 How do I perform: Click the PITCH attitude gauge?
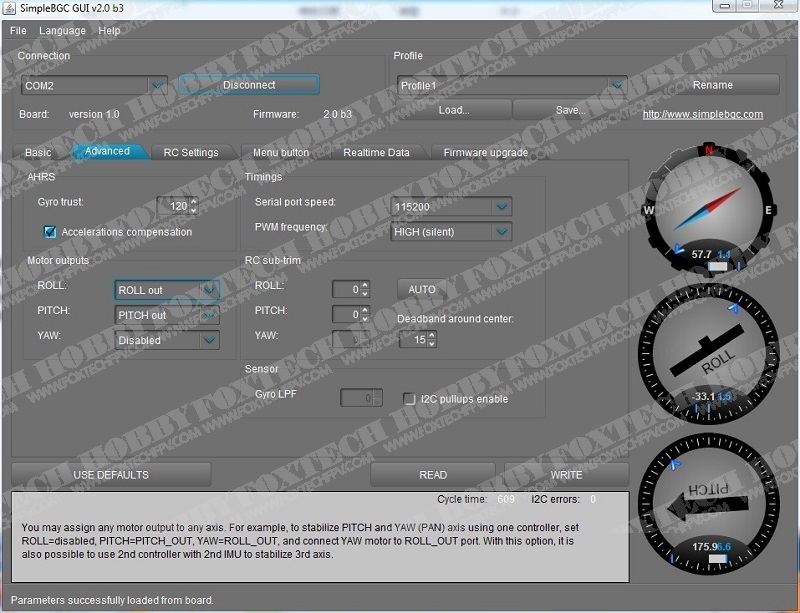pyautogui.click(x=709, y=504)
